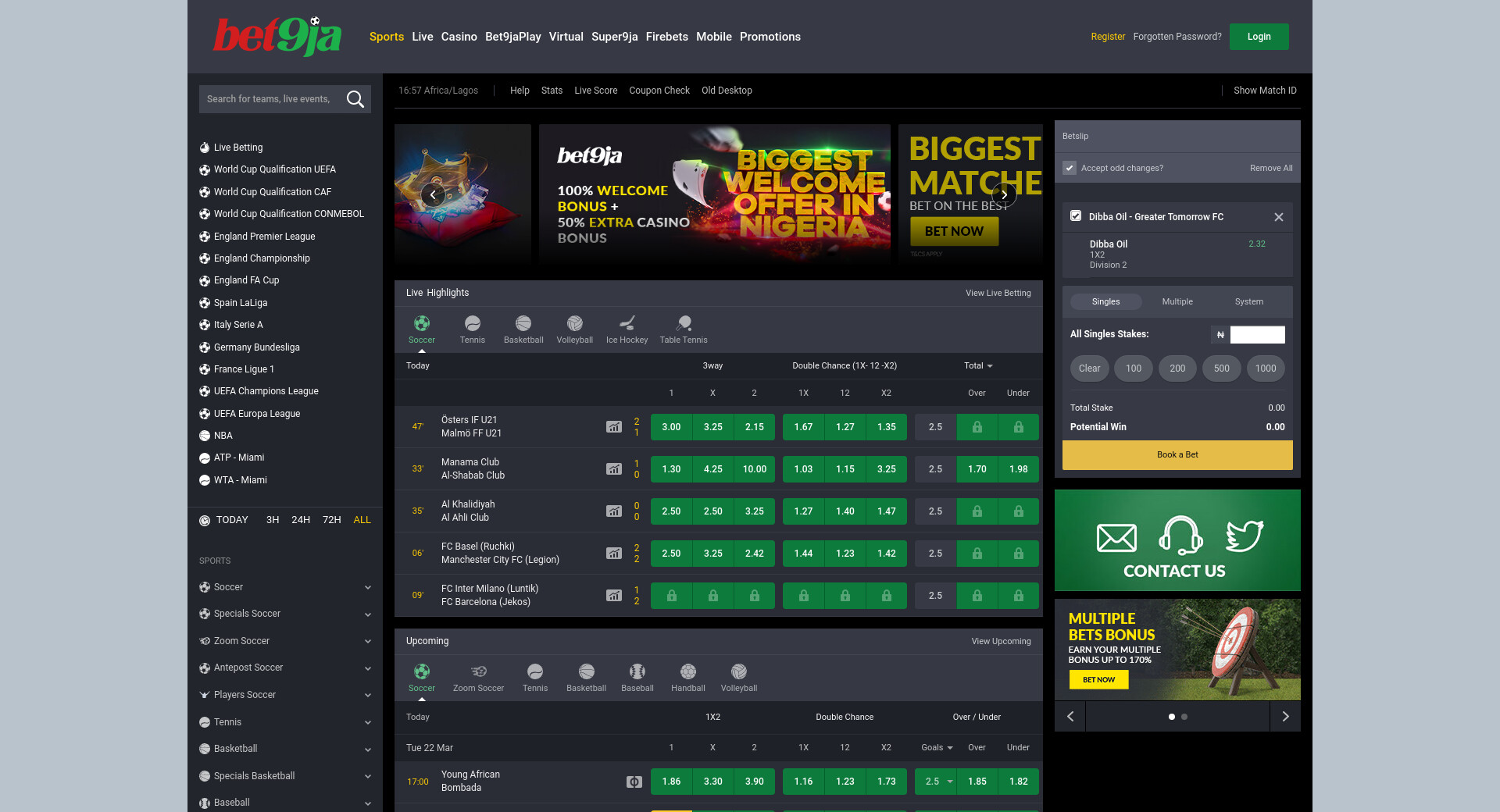The height and width of the screenshot is (812, 1500).
Task: Open stats icon for Manama Club match
Action: pyautogui.click(x=614, y=469)
